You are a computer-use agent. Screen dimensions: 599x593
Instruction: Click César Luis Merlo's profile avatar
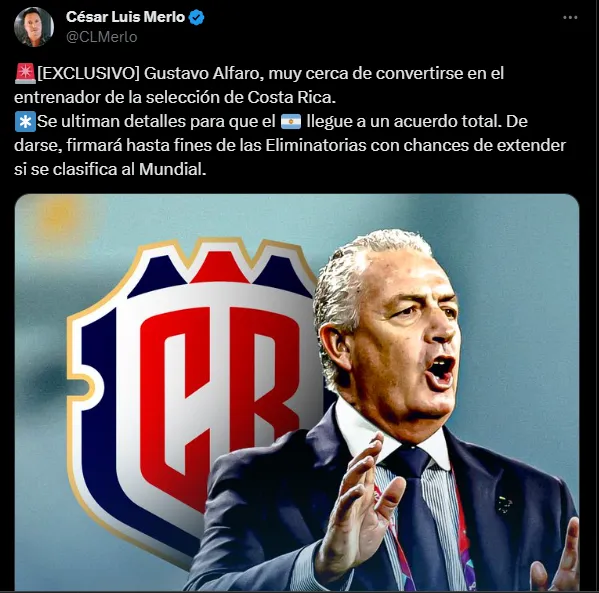click(34, 27)
